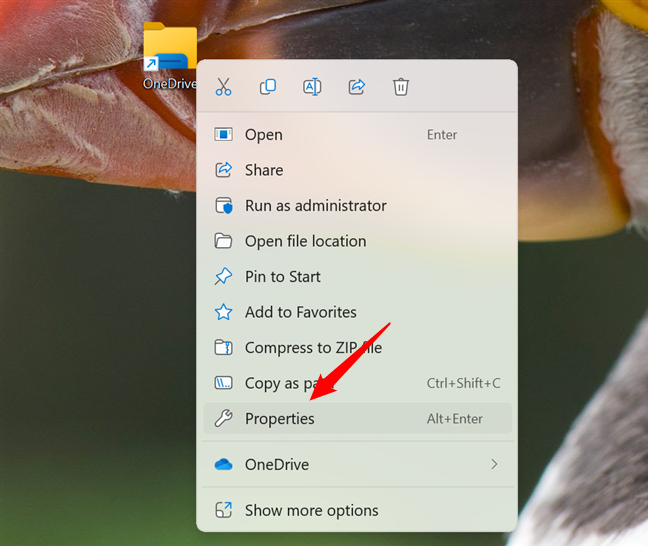Click the shield icon beside Run as administrator
Screen dimensions: 648x546
224,205
